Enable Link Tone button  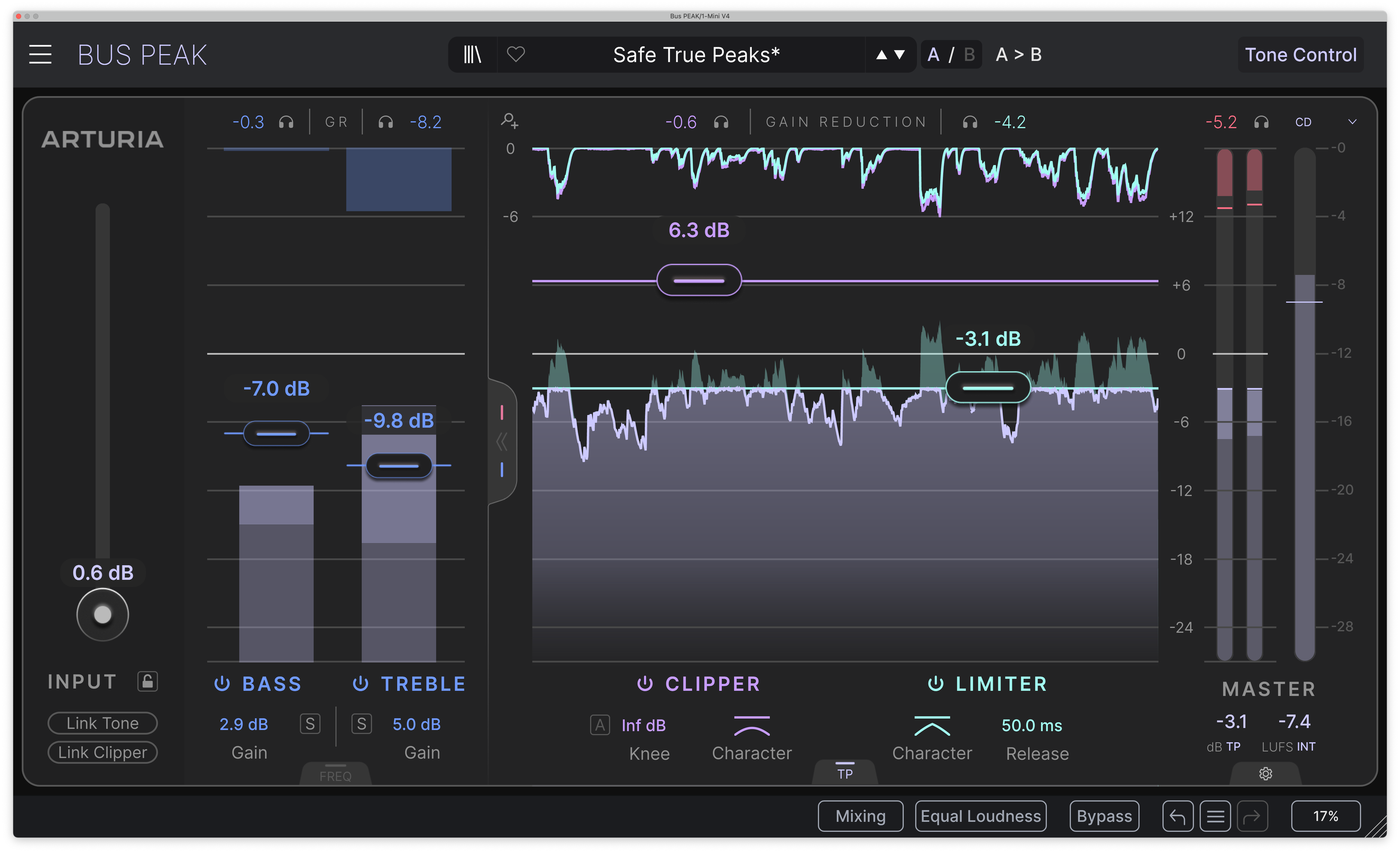click(102, 723)
